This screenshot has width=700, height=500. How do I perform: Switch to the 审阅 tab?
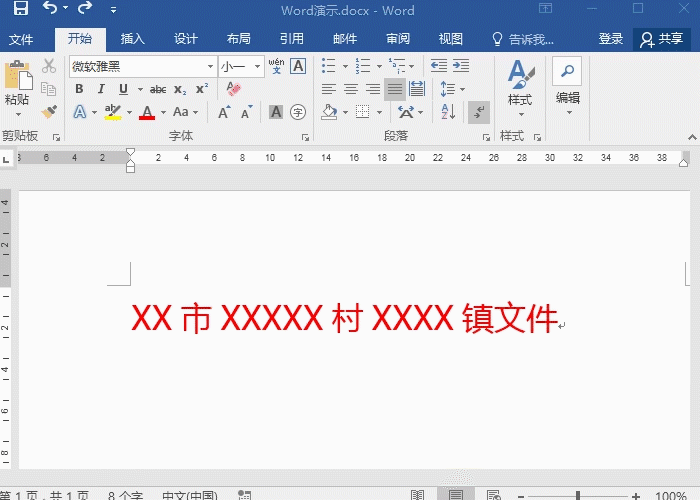[398, 39]
